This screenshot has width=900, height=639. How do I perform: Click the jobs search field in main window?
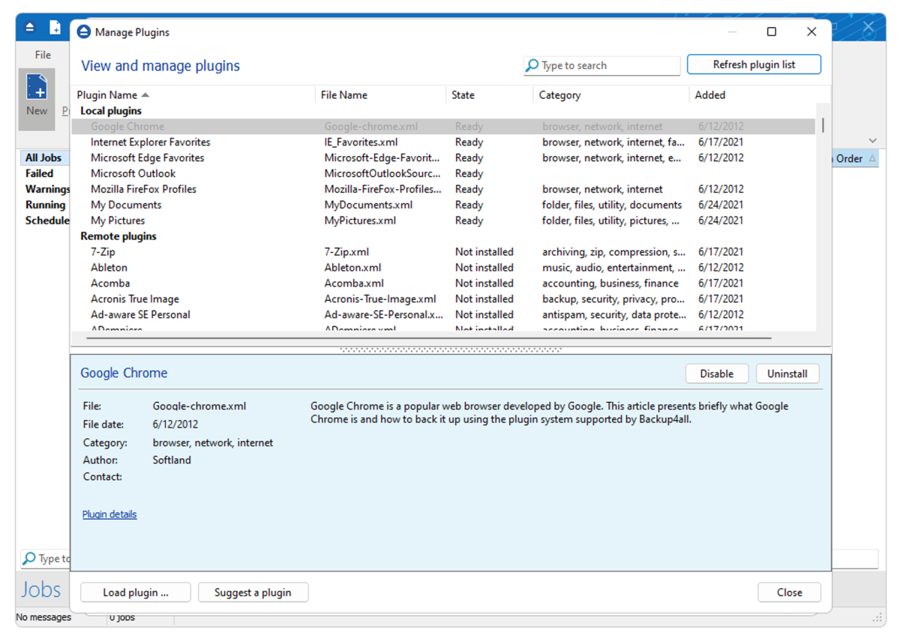(x=450, y=558)
